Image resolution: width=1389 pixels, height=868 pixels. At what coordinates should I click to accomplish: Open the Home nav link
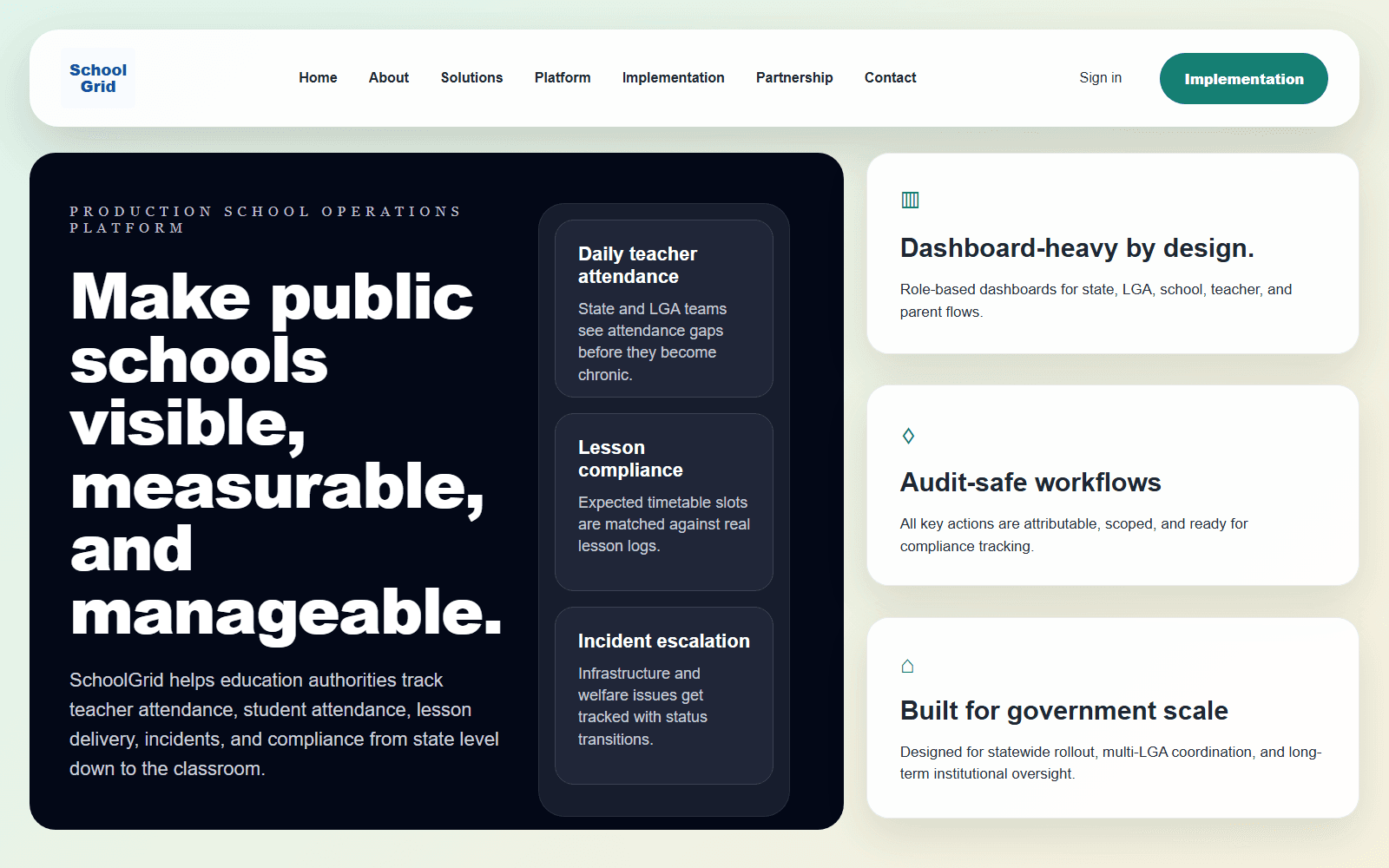(318, 77)
